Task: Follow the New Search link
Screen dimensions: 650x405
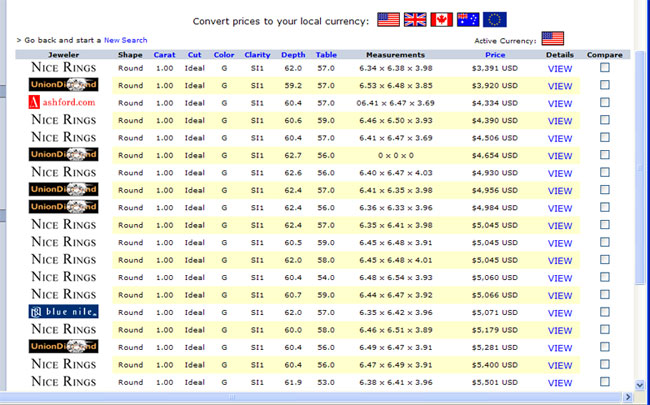Action: (x=125, y=40)
